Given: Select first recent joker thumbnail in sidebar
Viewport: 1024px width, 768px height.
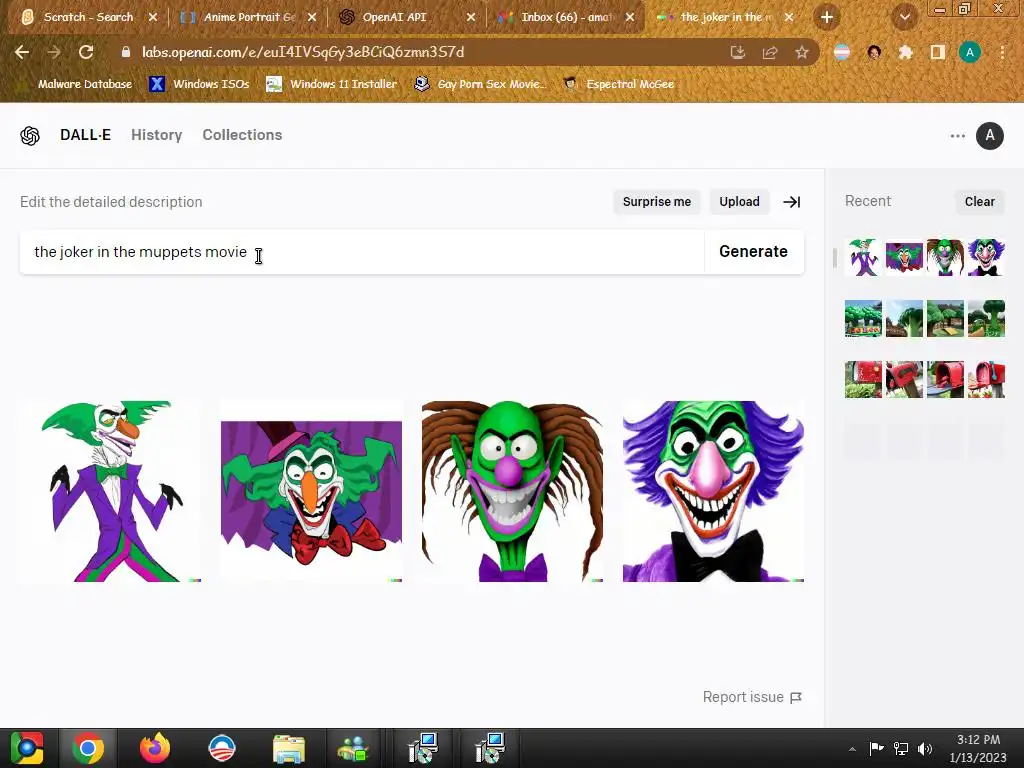Looking at the screenshot, I should tap(863, 257).
